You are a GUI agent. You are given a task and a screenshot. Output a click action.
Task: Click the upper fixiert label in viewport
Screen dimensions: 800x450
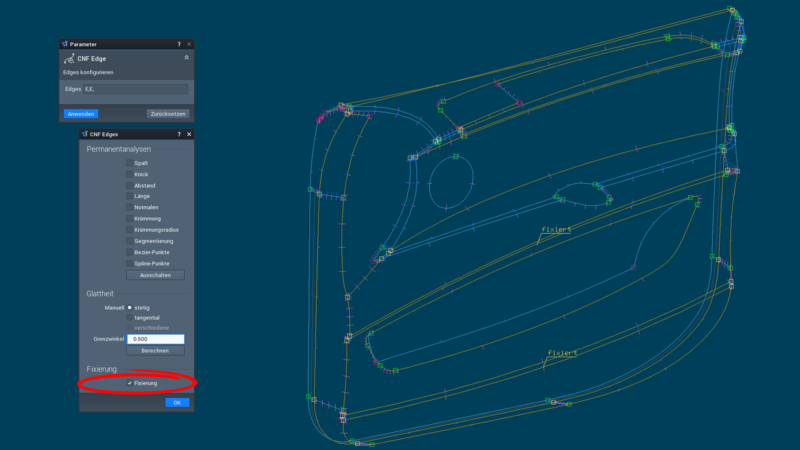pyautogui.click(x=556, y=230)
